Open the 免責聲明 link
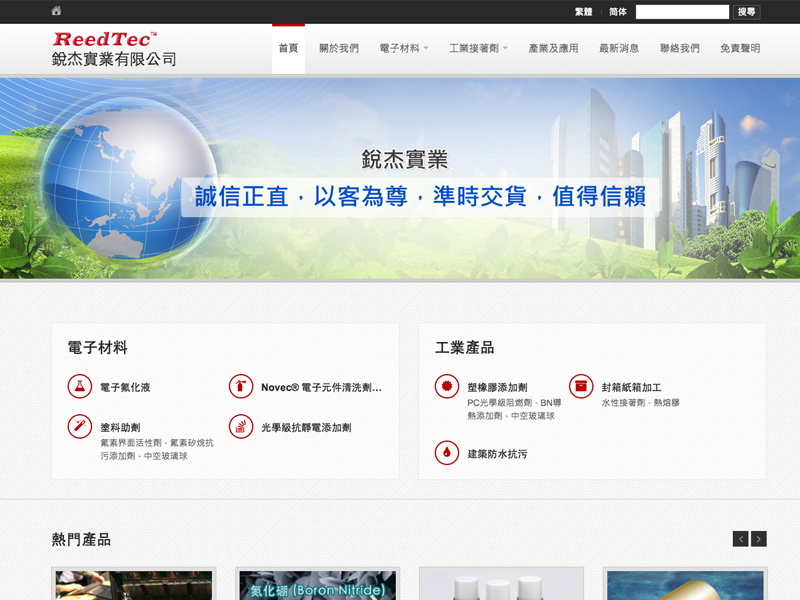Viewport: 800px width, 600px height. coord(740,47)
